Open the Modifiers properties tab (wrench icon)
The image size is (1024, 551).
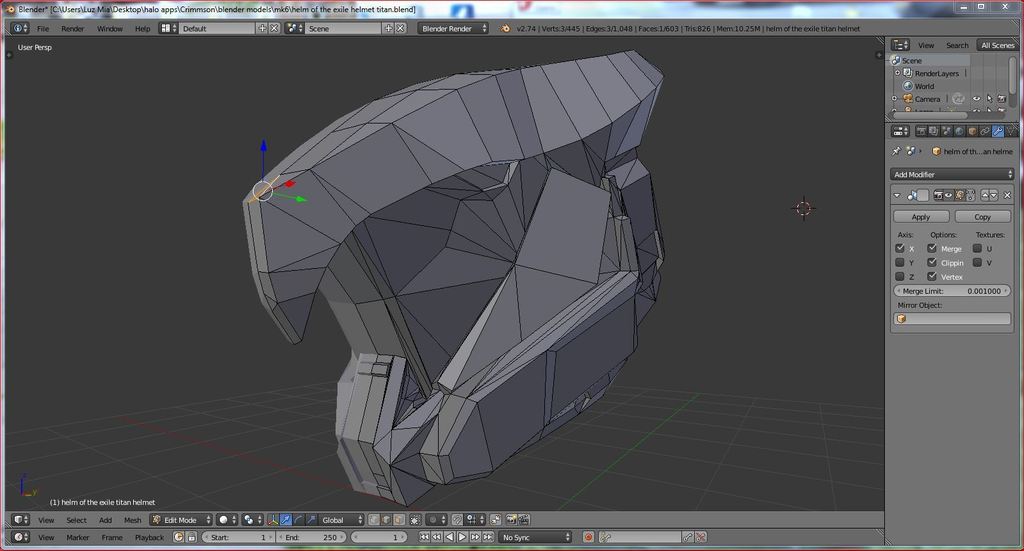[x=997, y=131]
